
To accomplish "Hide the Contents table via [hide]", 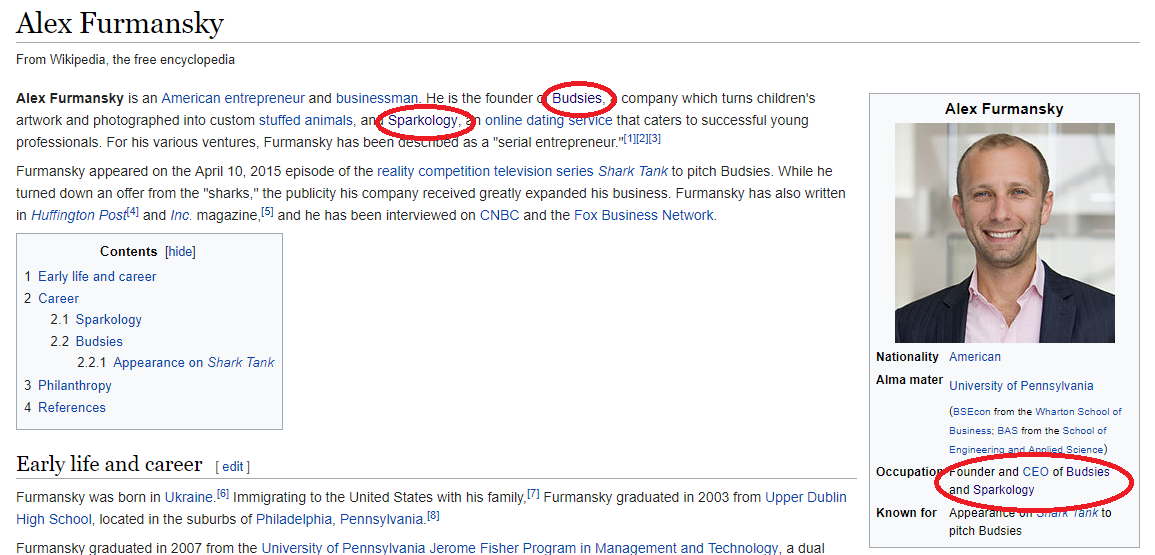I will pyautogui.click(x=180, y=252).
